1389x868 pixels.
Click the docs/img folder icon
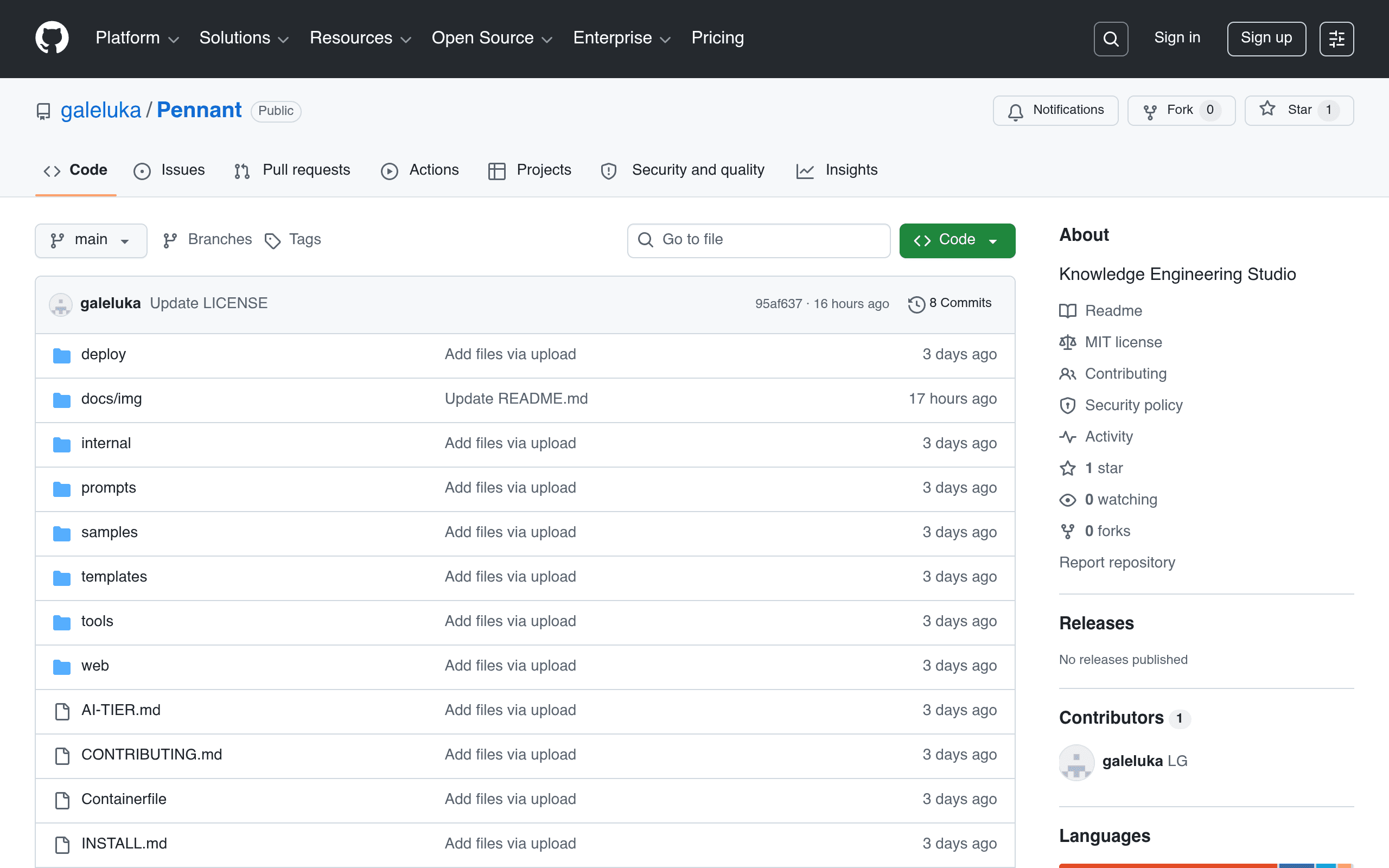62,400
